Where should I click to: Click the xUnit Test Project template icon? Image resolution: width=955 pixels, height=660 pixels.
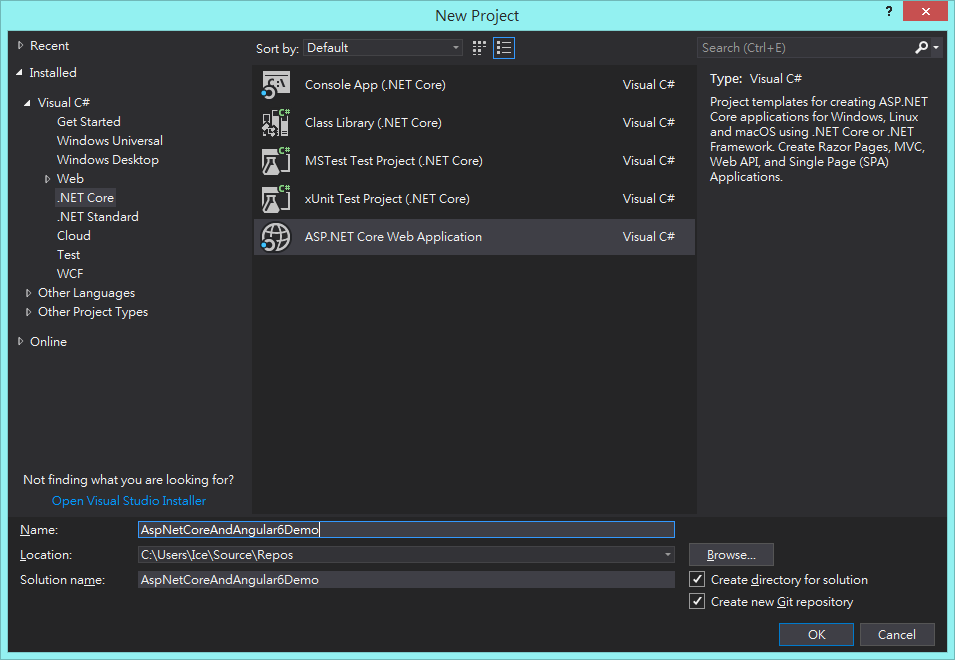click(276, 198)
